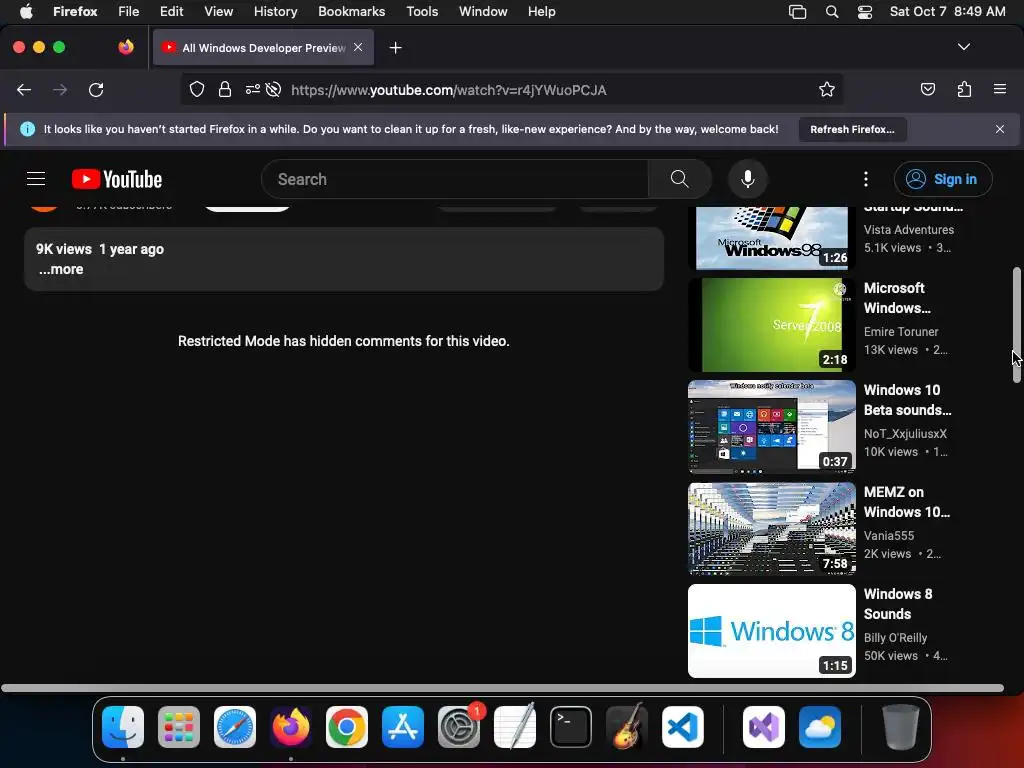1024x768 pixels.
Task: Dismiss the Firefox refresh notification bar
Action: (x=999, y=129)
